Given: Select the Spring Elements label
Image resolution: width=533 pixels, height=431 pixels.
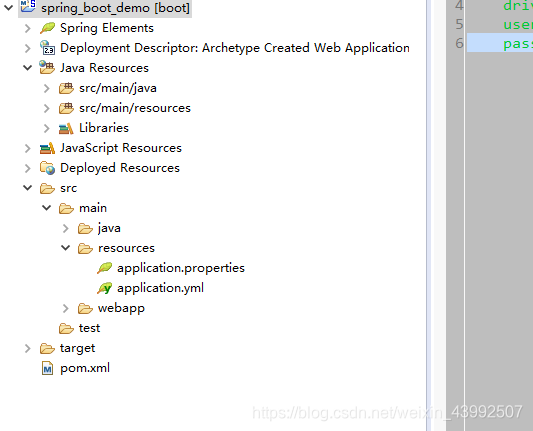Looking at the screenshot, I should point(107,28).
